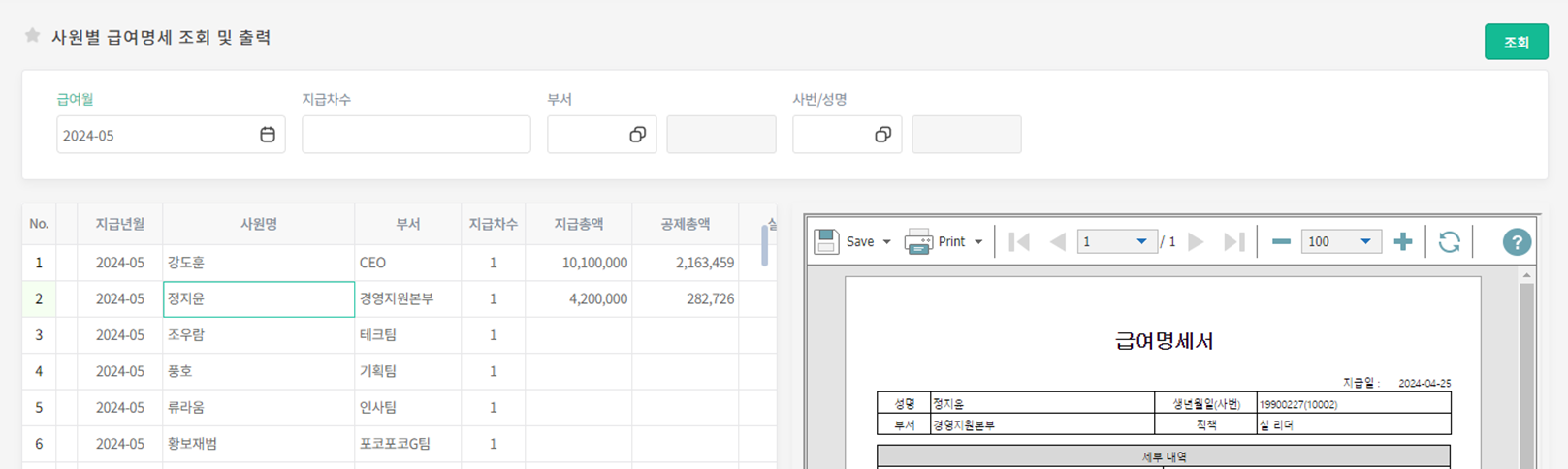The height and width of the screenshot is (469, 1568).
Task: Open report viewer help
Action: point(1517,241)
